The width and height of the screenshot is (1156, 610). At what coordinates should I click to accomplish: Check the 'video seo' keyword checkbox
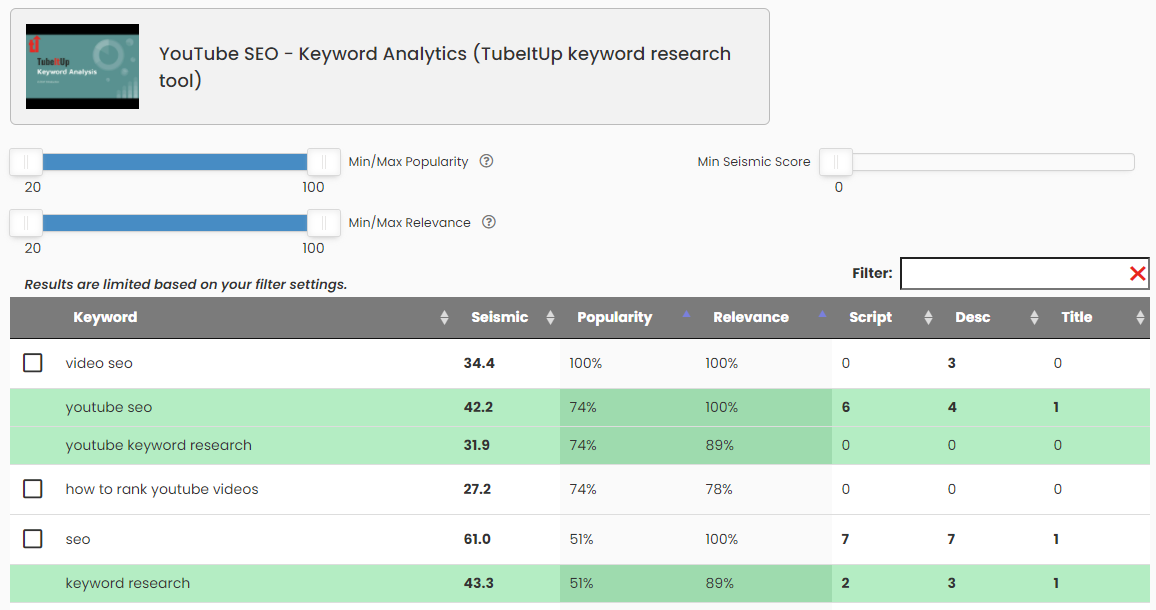point(32,363)
